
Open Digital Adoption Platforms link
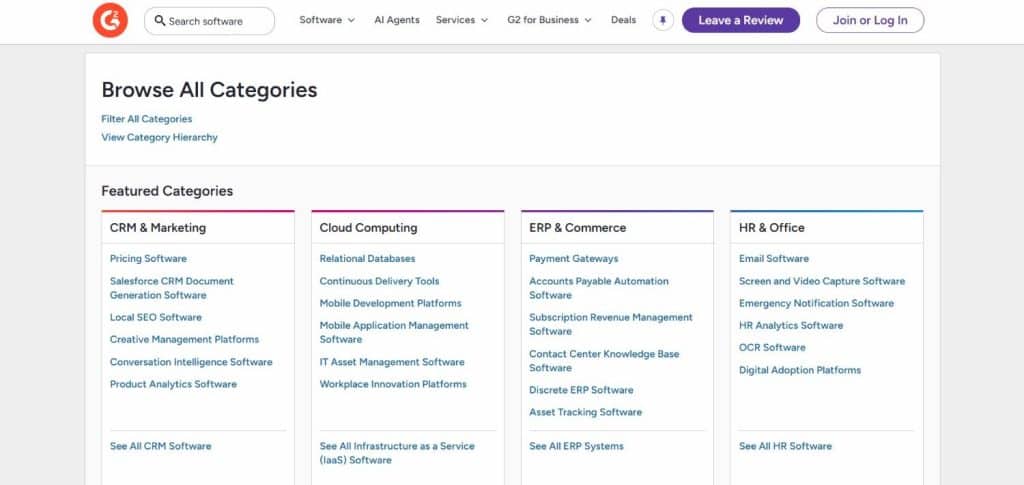coord(800,370)
